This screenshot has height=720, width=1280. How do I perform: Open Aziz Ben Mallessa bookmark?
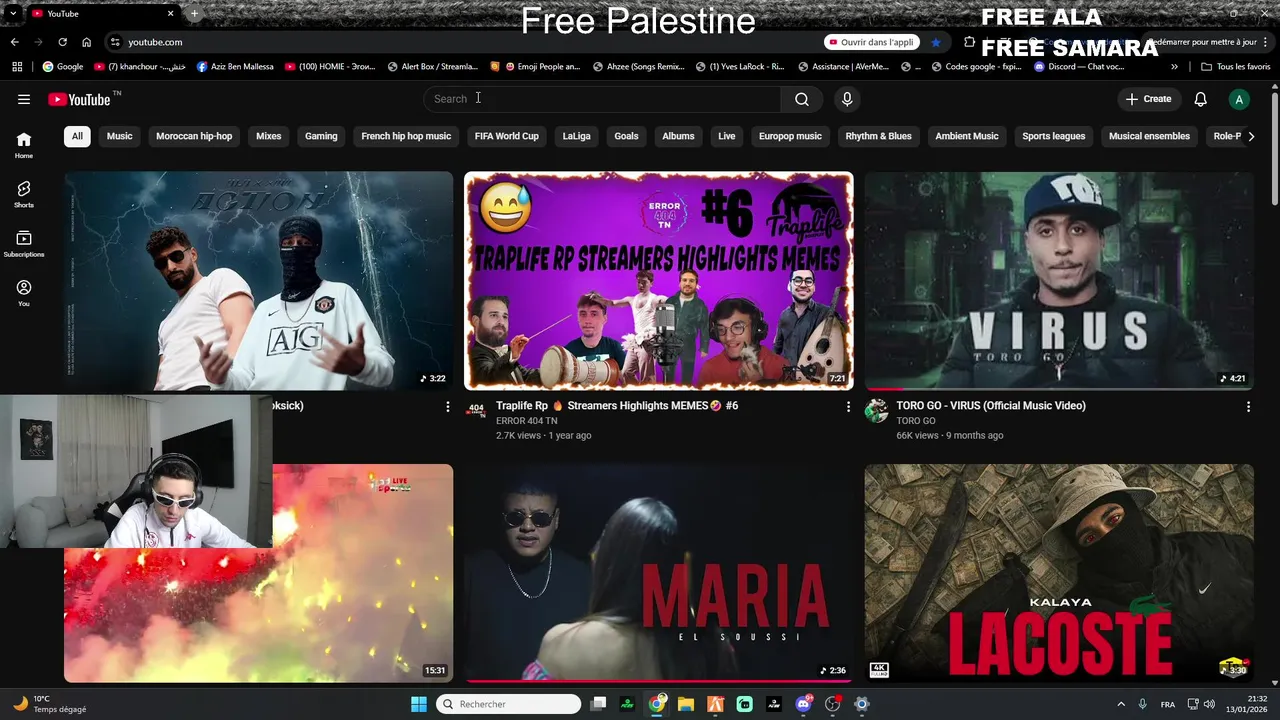coord(235,67)
